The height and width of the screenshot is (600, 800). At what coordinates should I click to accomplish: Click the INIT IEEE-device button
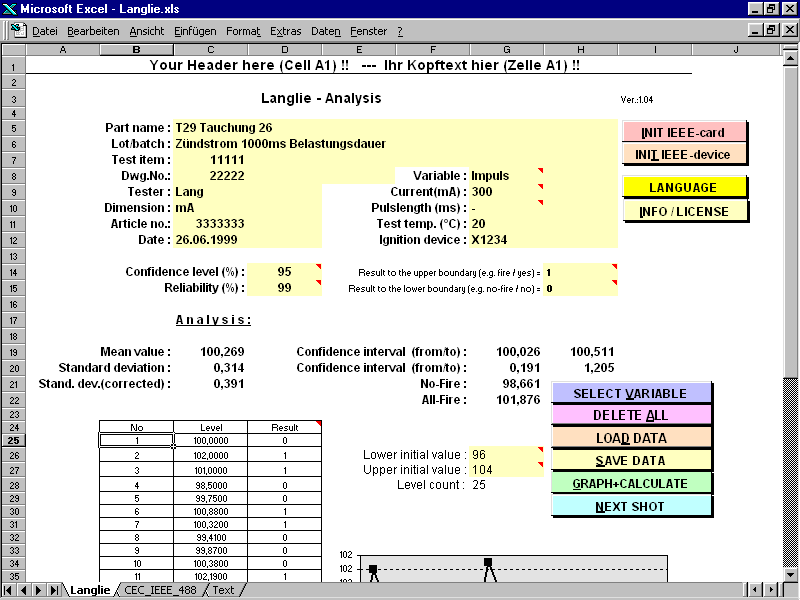coord(684,154)
